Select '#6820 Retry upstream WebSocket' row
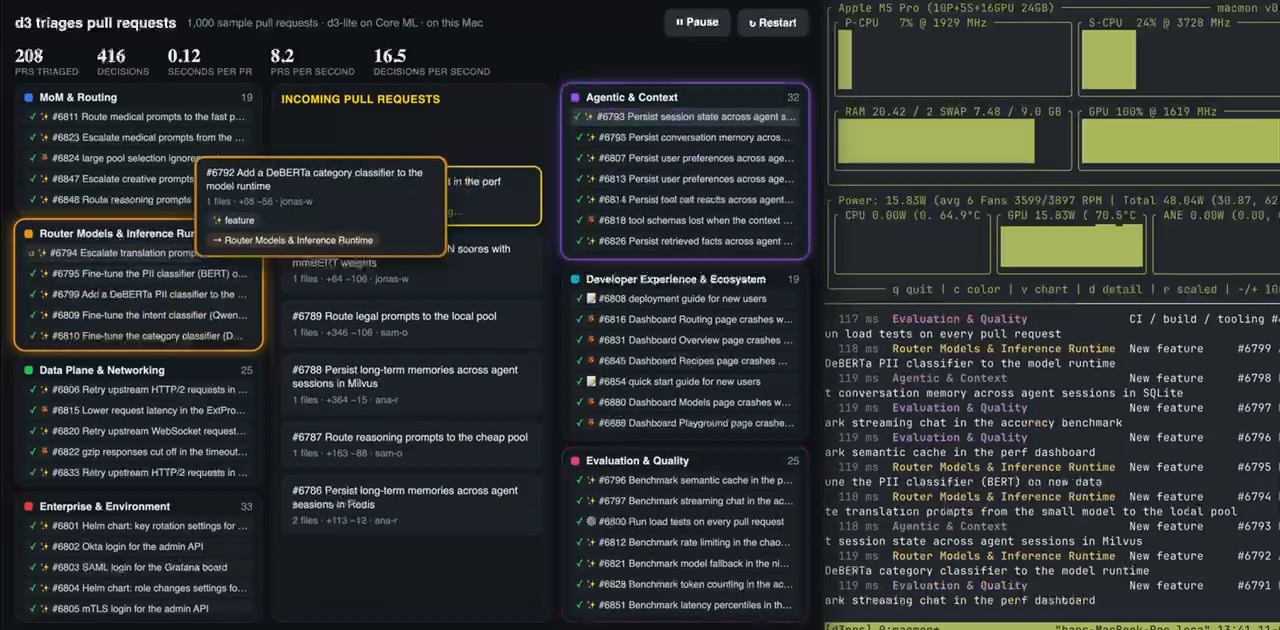Screen dimensions: 1280x630 click(138, 431)
